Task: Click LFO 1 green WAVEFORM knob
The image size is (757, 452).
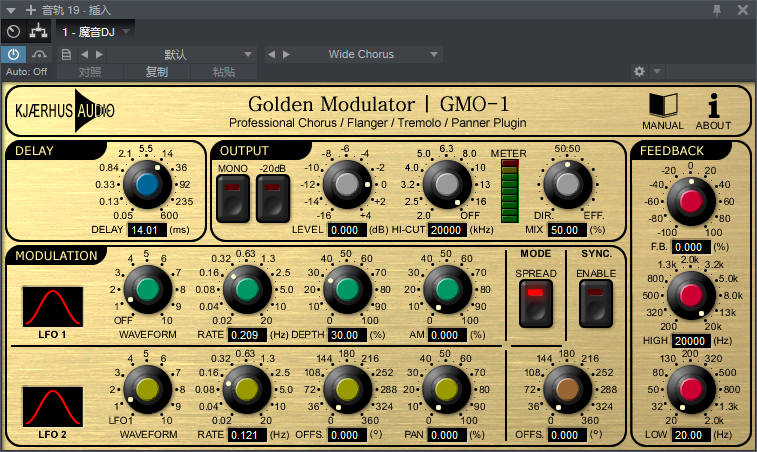Action: (147, 289)
